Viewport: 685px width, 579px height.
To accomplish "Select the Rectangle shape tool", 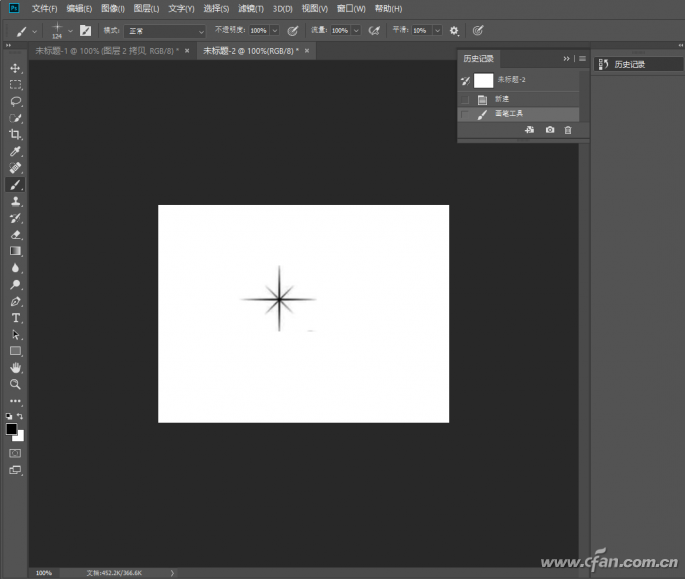I will click(15, 351).
